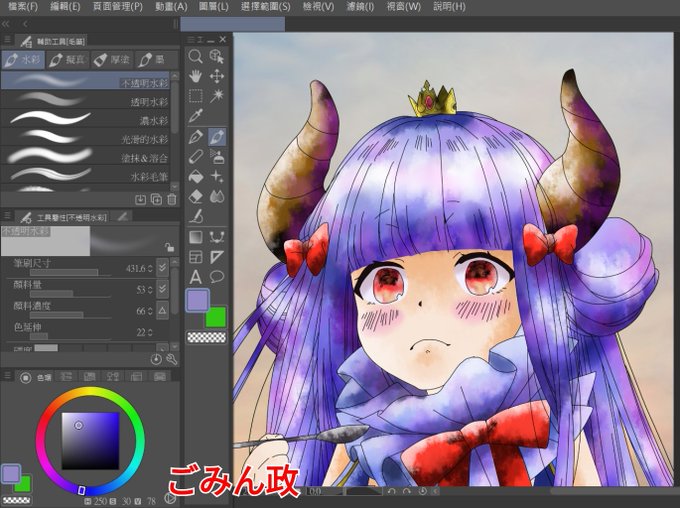Expand the amount of paint dynamics dropdown
This screenshot has width=680, height=508.
tap(162, 289)
